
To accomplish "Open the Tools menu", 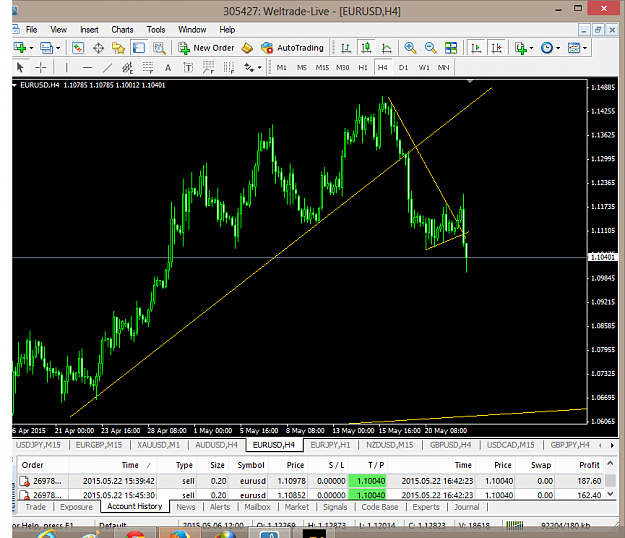I will (155, 30).
